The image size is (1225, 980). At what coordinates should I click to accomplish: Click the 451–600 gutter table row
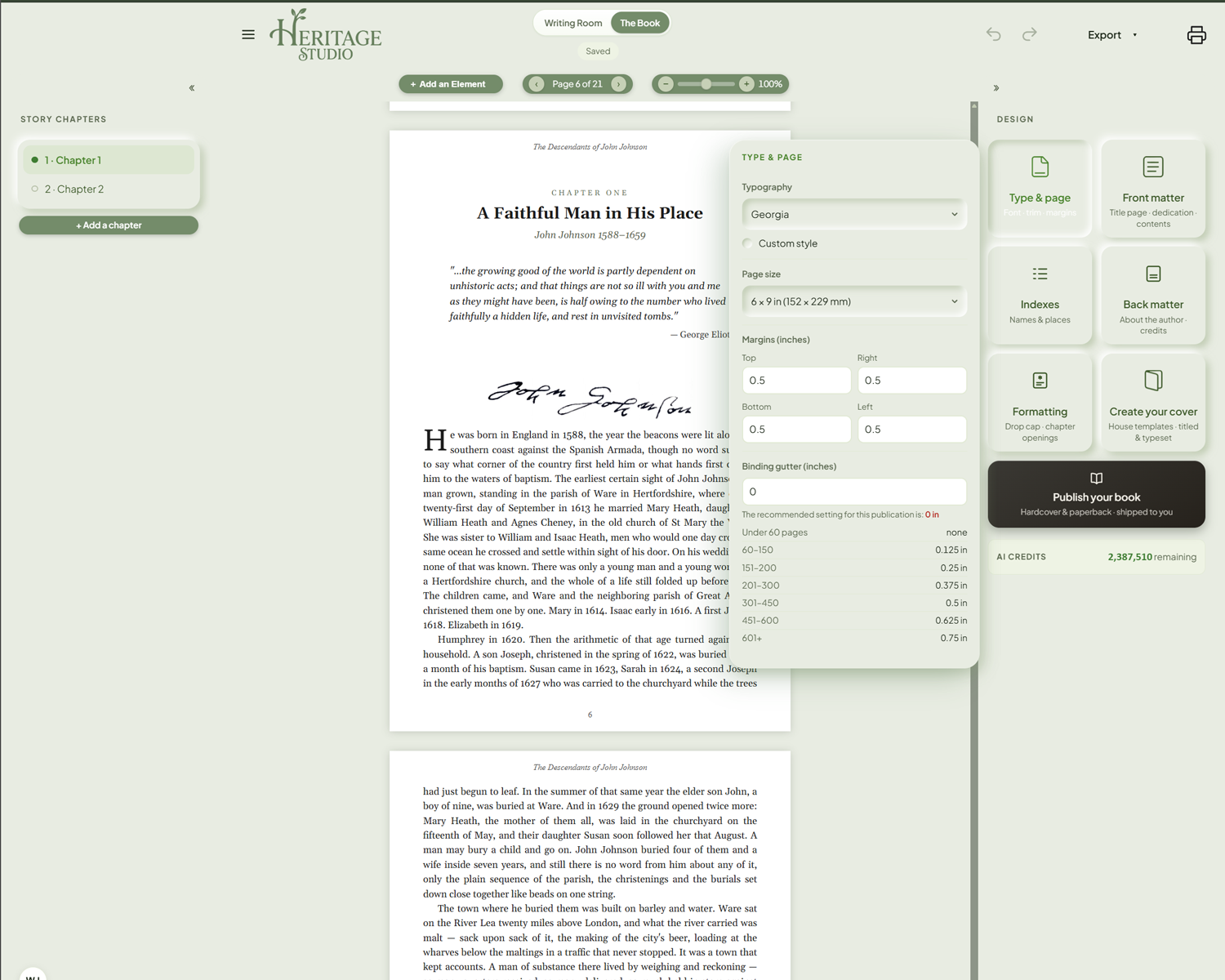(x=854, y=621)
